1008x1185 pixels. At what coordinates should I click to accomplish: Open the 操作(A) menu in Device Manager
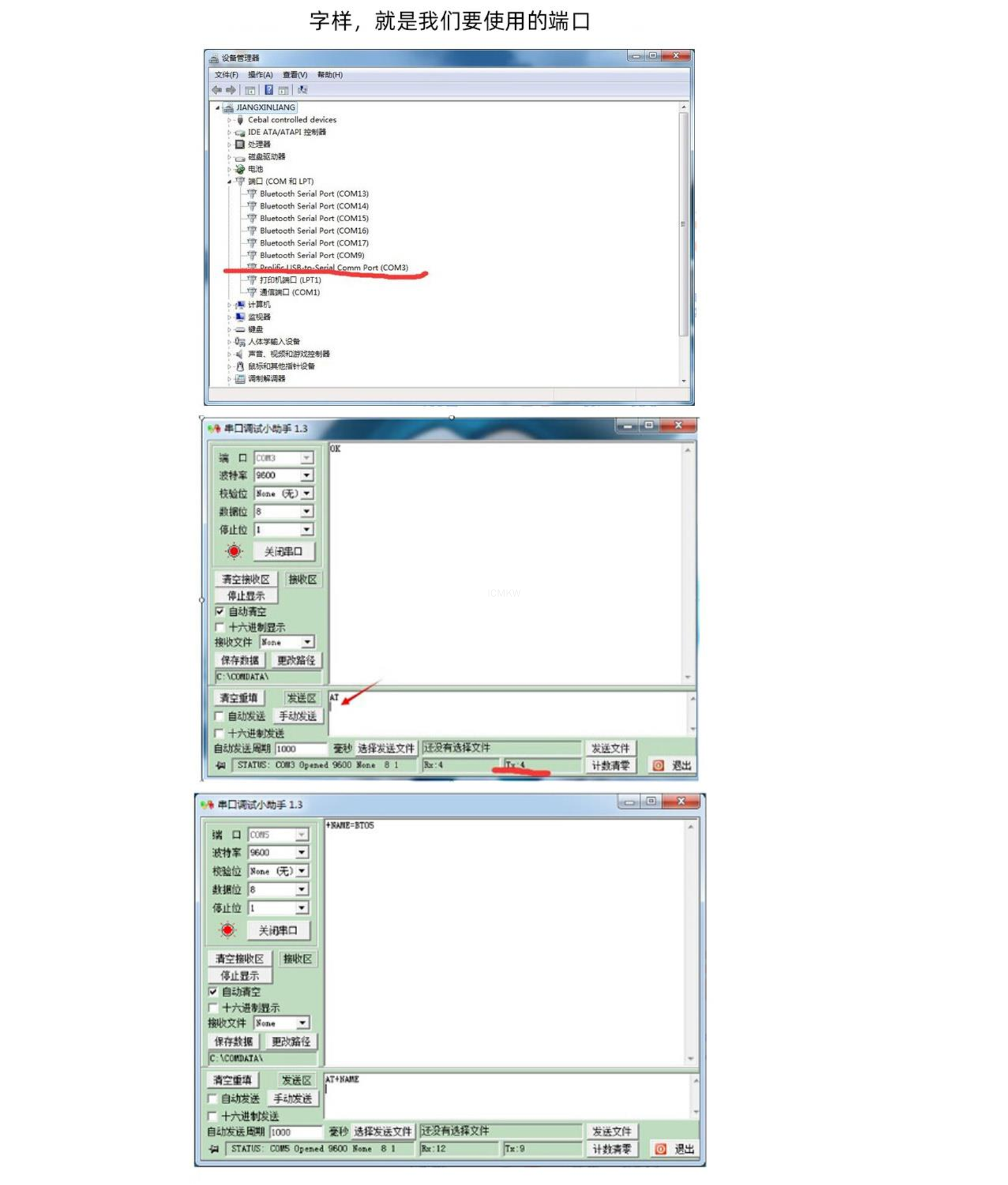tap(260, 75)
